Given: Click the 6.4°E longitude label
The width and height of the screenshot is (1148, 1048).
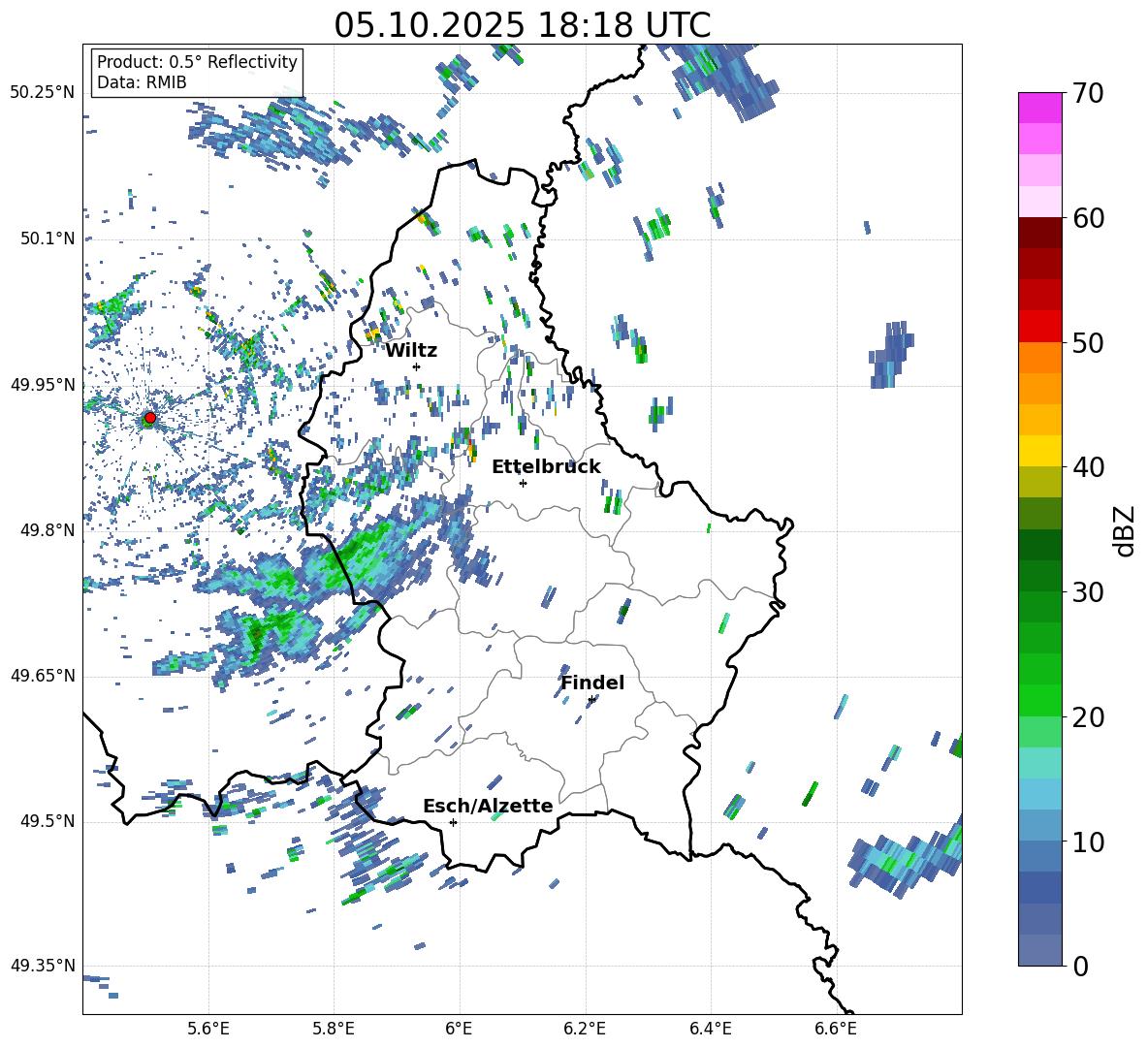Looking at the screenshot, I should (x=710, y=1029).
